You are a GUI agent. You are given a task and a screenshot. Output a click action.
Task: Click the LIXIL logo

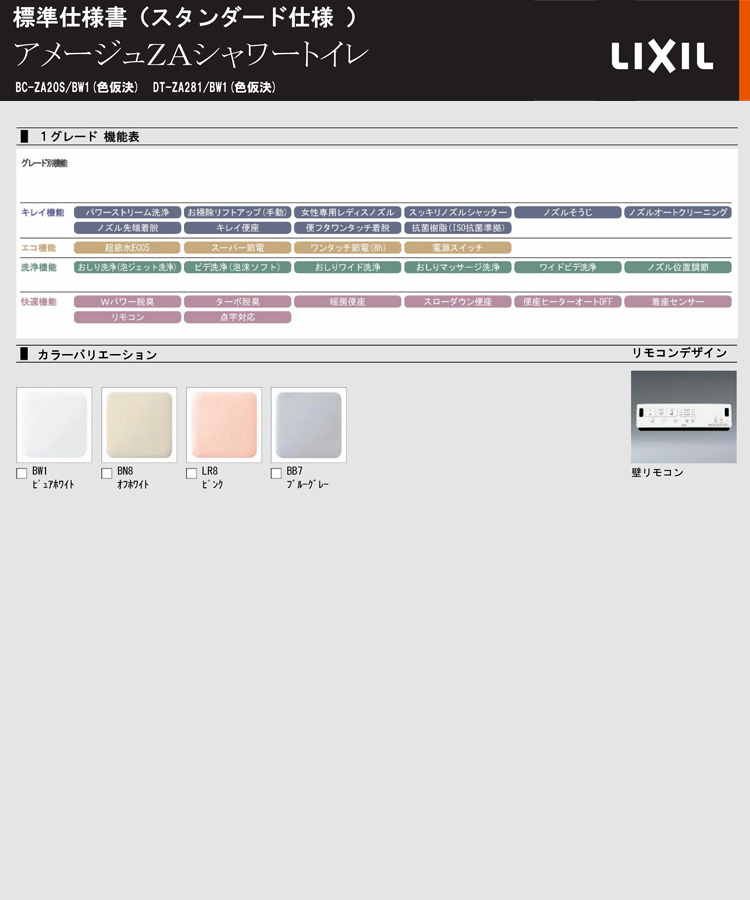(x=662, y=57)
